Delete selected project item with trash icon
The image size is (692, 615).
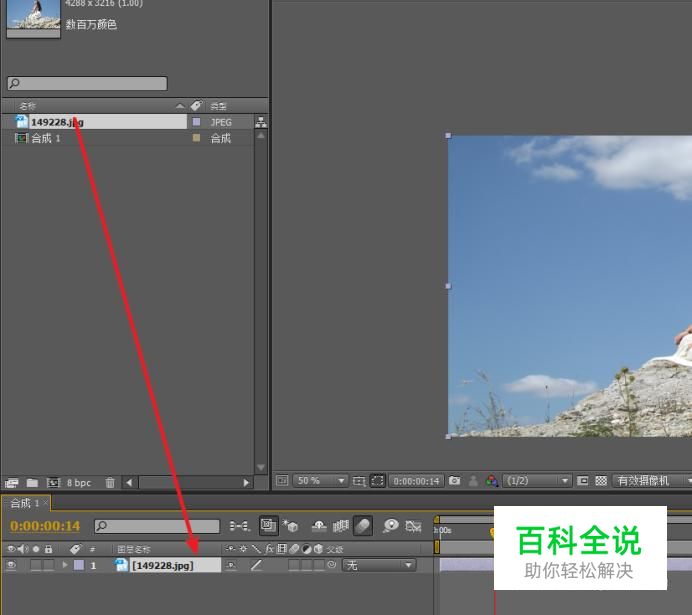pyautogui.click(x=110, y=483)
